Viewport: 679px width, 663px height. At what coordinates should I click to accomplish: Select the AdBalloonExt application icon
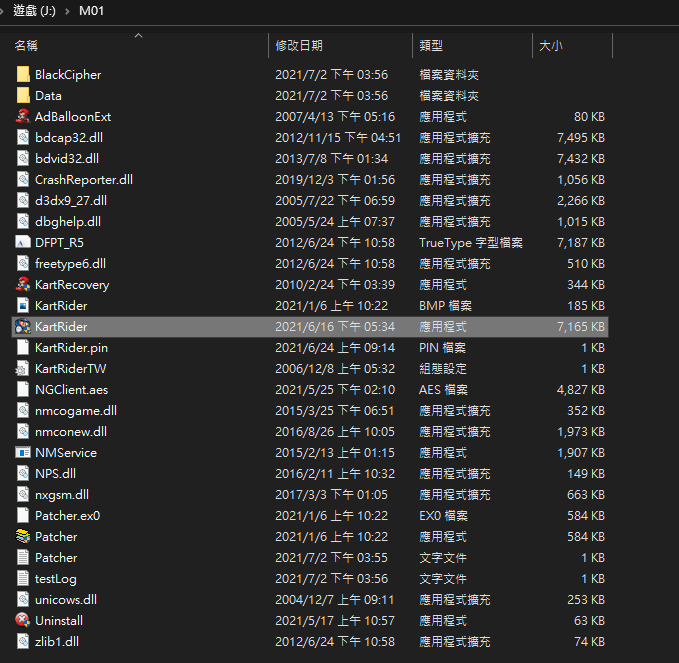(23, 116)
